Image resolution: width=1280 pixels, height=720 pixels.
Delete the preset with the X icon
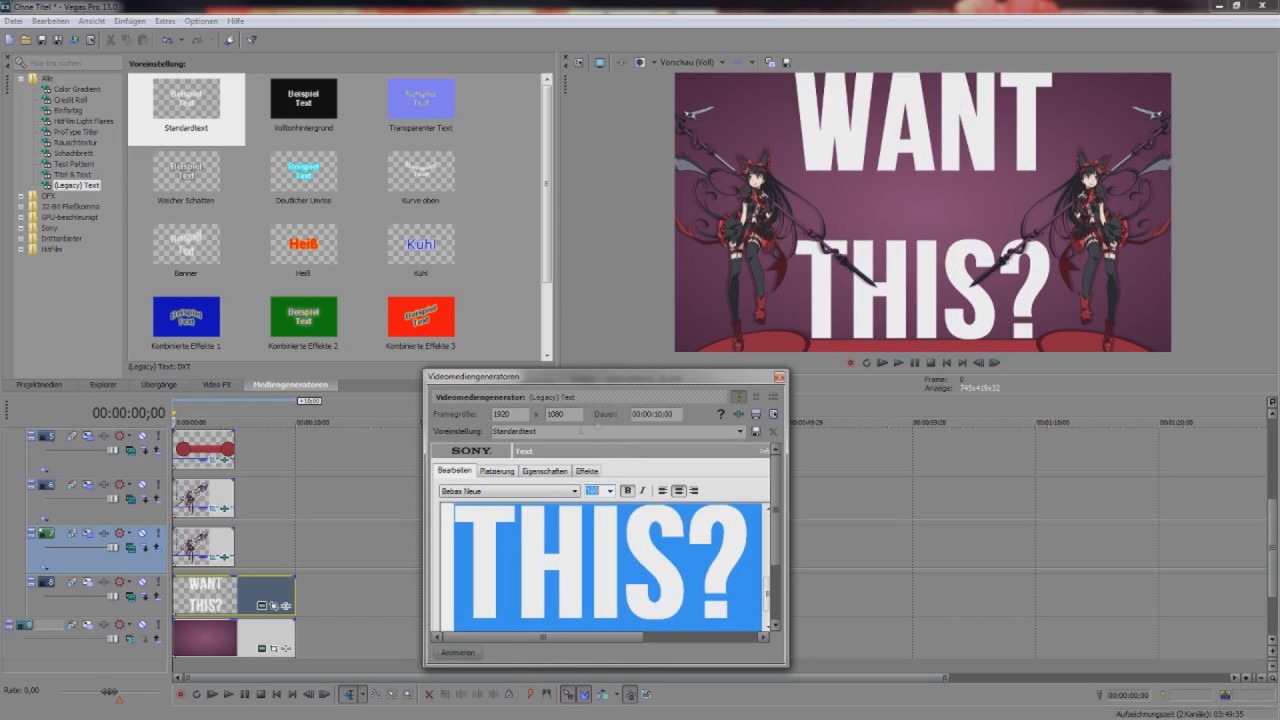click(x=772, y=431)
